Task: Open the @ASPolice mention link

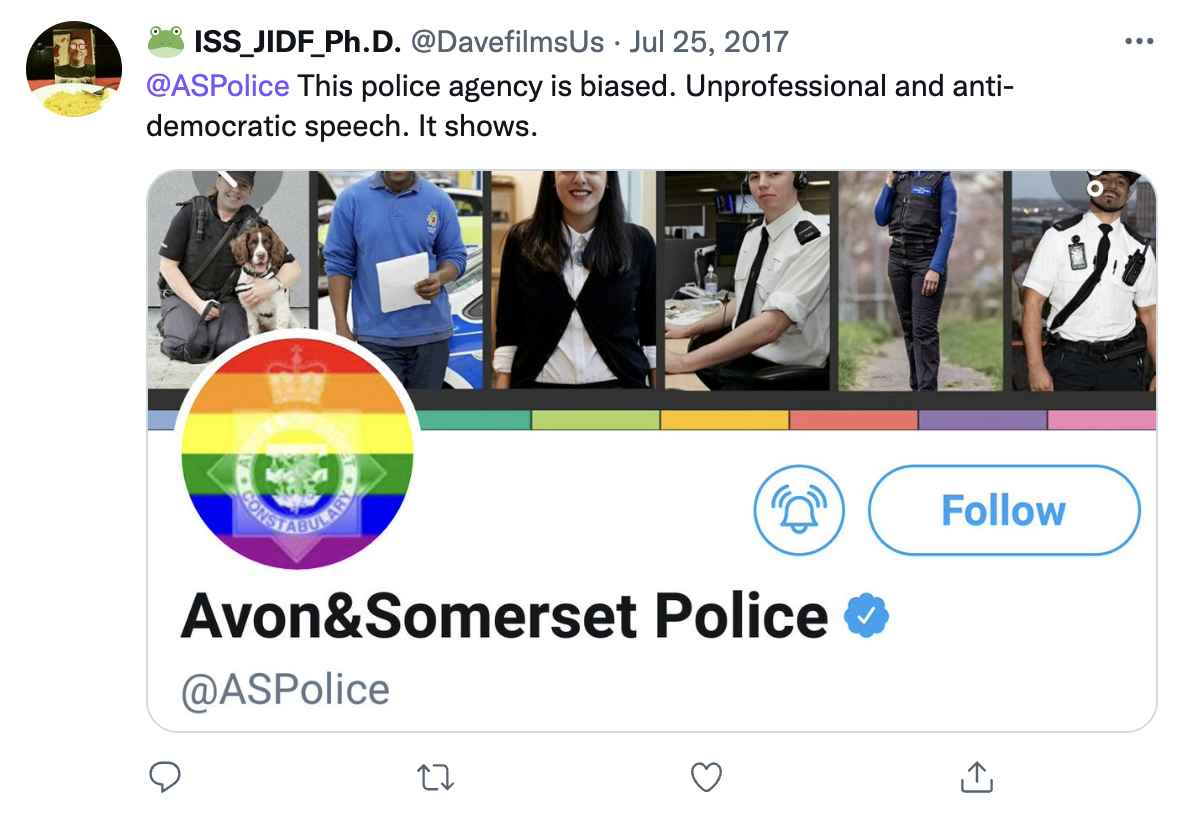Action: click(218, 86)
